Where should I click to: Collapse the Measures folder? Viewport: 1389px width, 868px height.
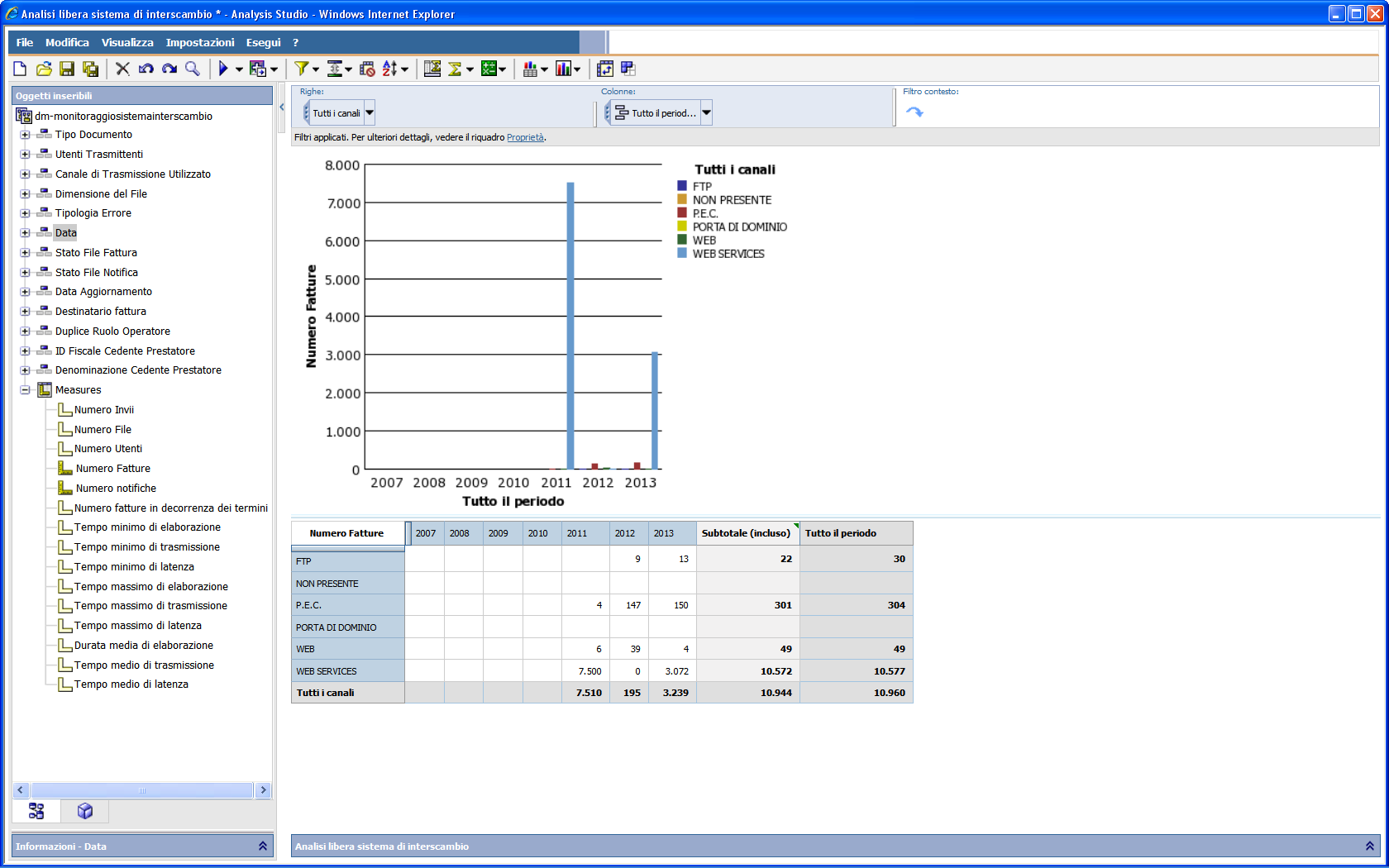point(25,390)
